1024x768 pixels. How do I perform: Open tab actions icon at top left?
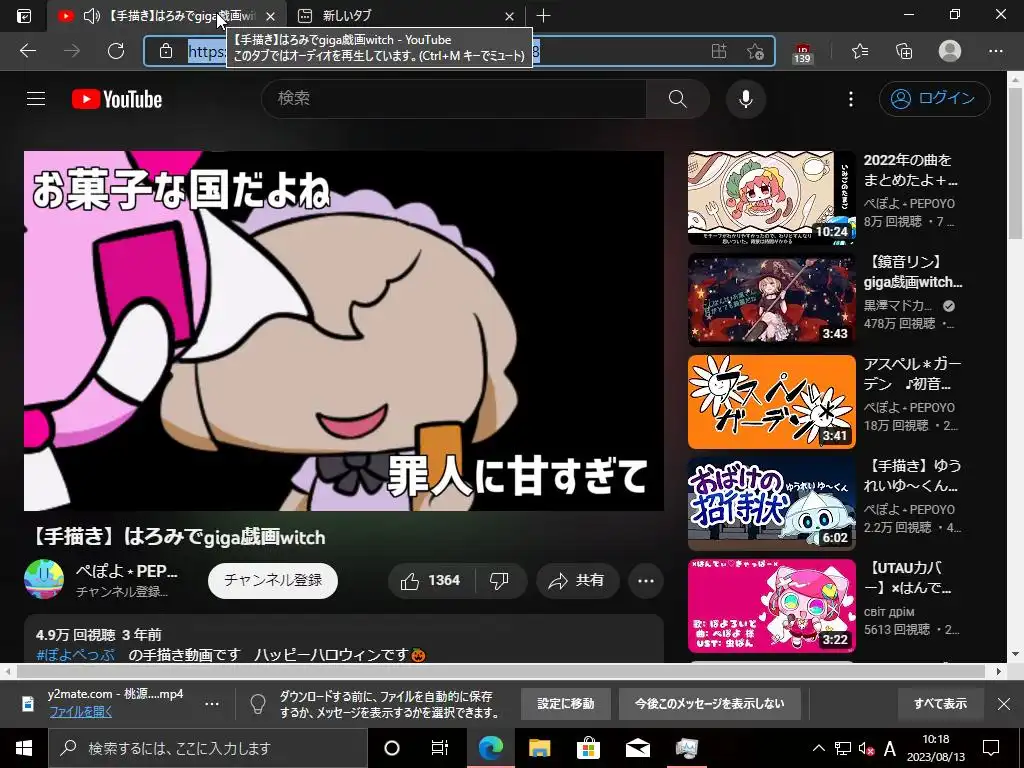(x=24, y=16)
